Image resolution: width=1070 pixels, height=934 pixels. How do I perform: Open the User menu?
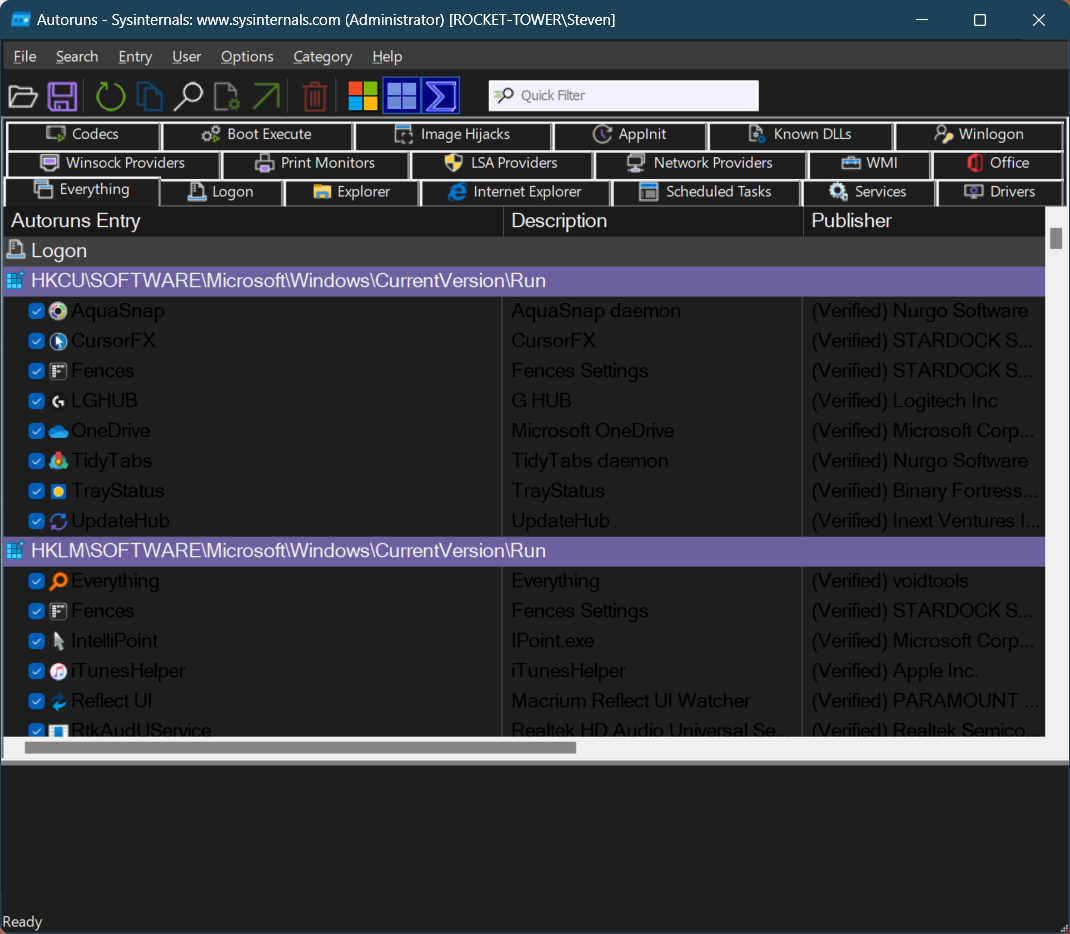click(x=186, y=57)
